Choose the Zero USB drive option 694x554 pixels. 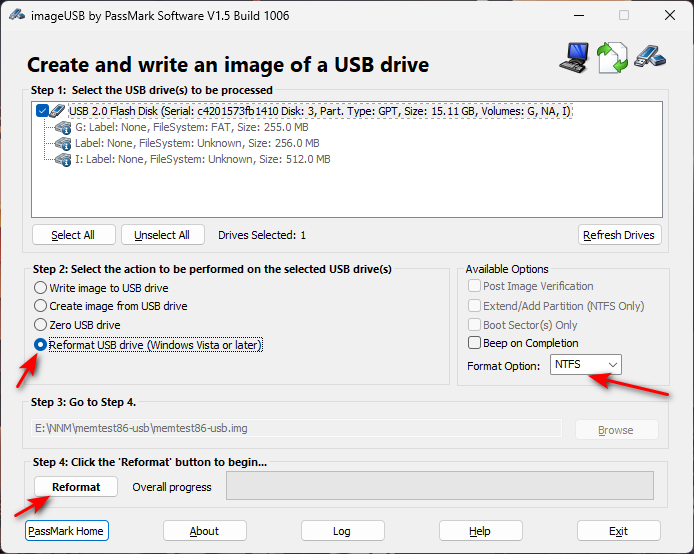[41, 325]
